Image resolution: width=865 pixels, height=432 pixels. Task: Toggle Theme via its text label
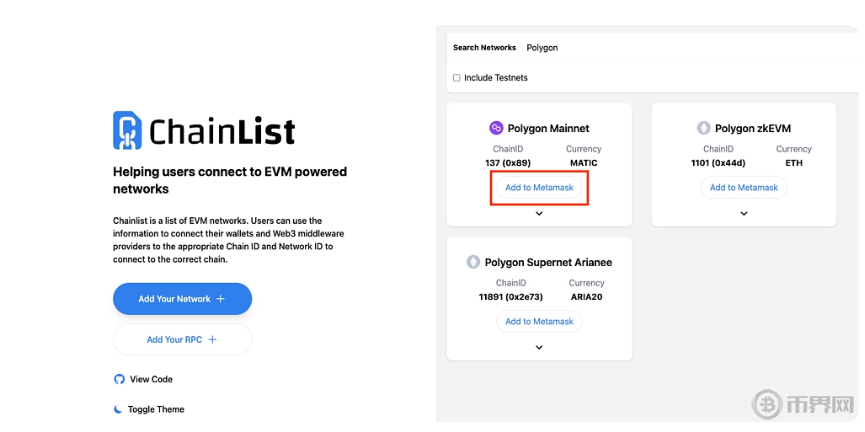point(156,409)
